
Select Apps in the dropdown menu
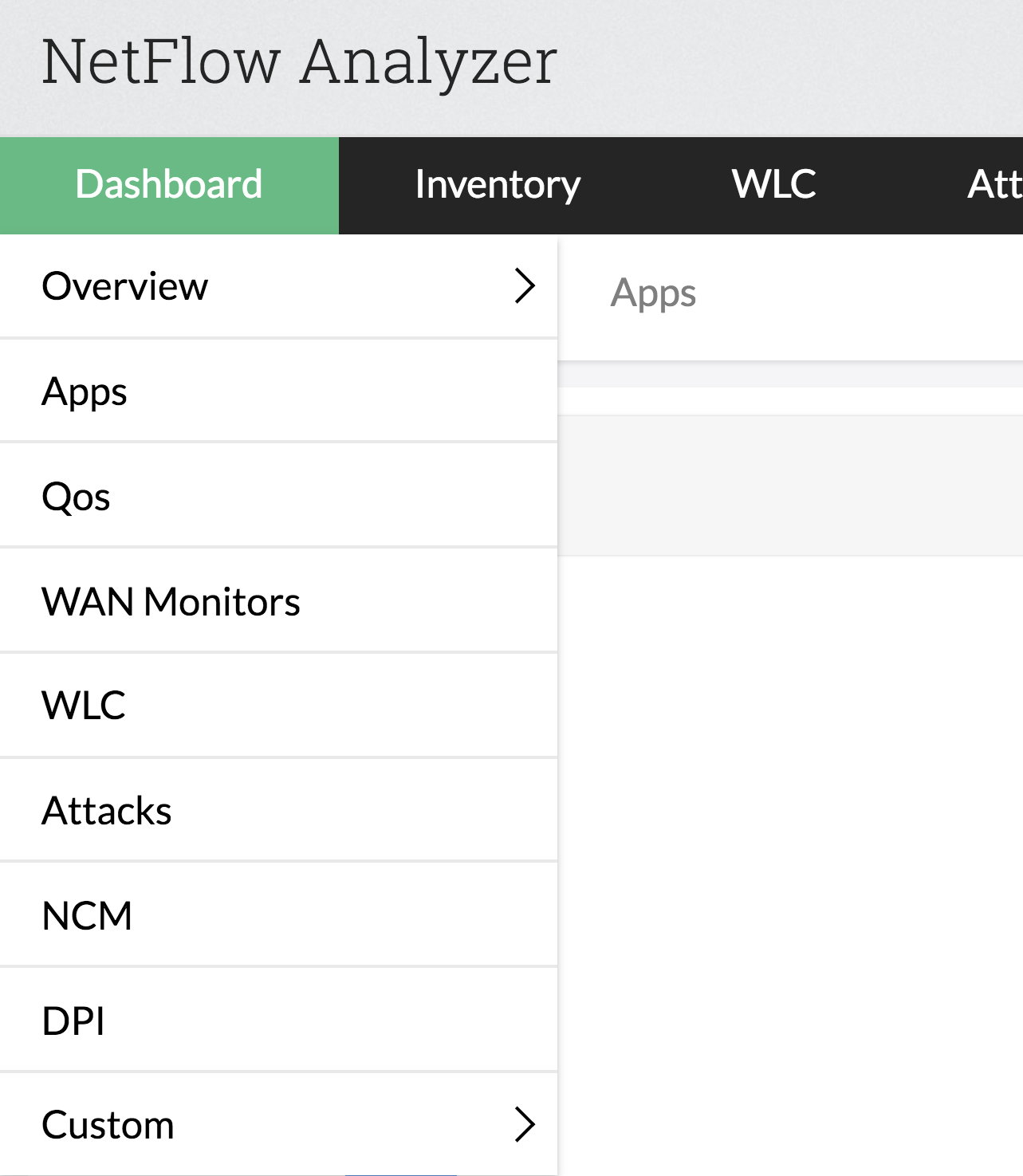pos(278,391)
